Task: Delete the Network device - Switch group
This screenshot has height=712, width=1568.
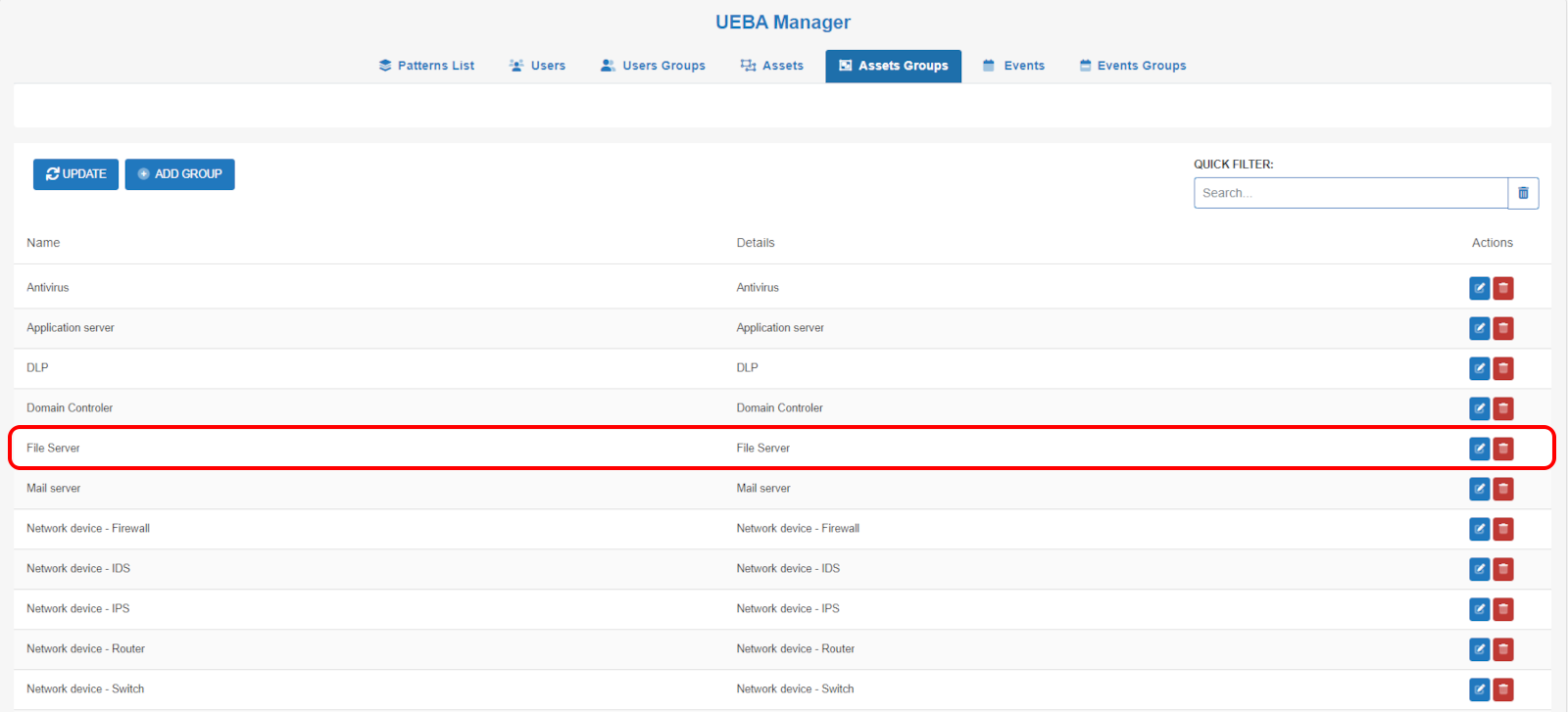Action: click(1503, 689)
